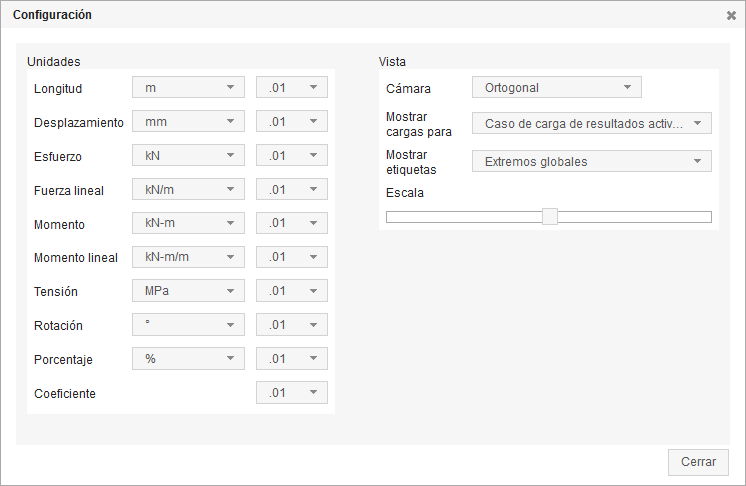The height and width of the screenshot is (486, 746).
Task: Open the Longitud unit dropdown
Action: tap(188, 88)
